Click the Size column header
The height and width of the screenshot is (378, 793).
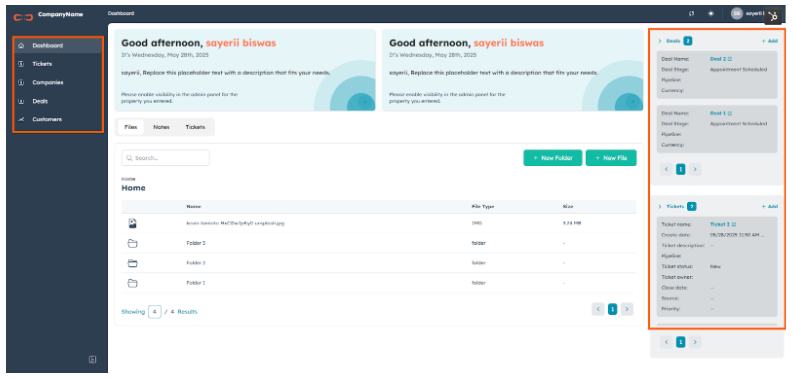tap(567, 206)
